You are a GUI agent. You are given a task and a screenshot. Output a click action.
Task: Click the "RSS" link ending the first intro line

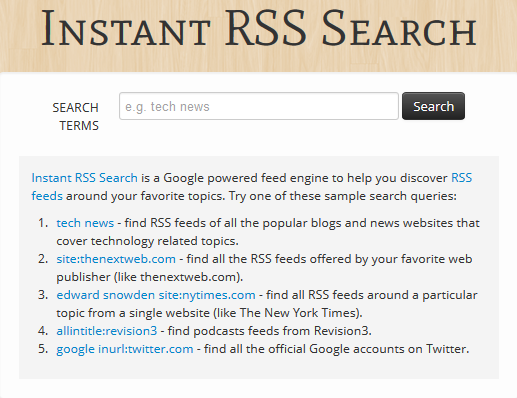(x=462, y=178)
